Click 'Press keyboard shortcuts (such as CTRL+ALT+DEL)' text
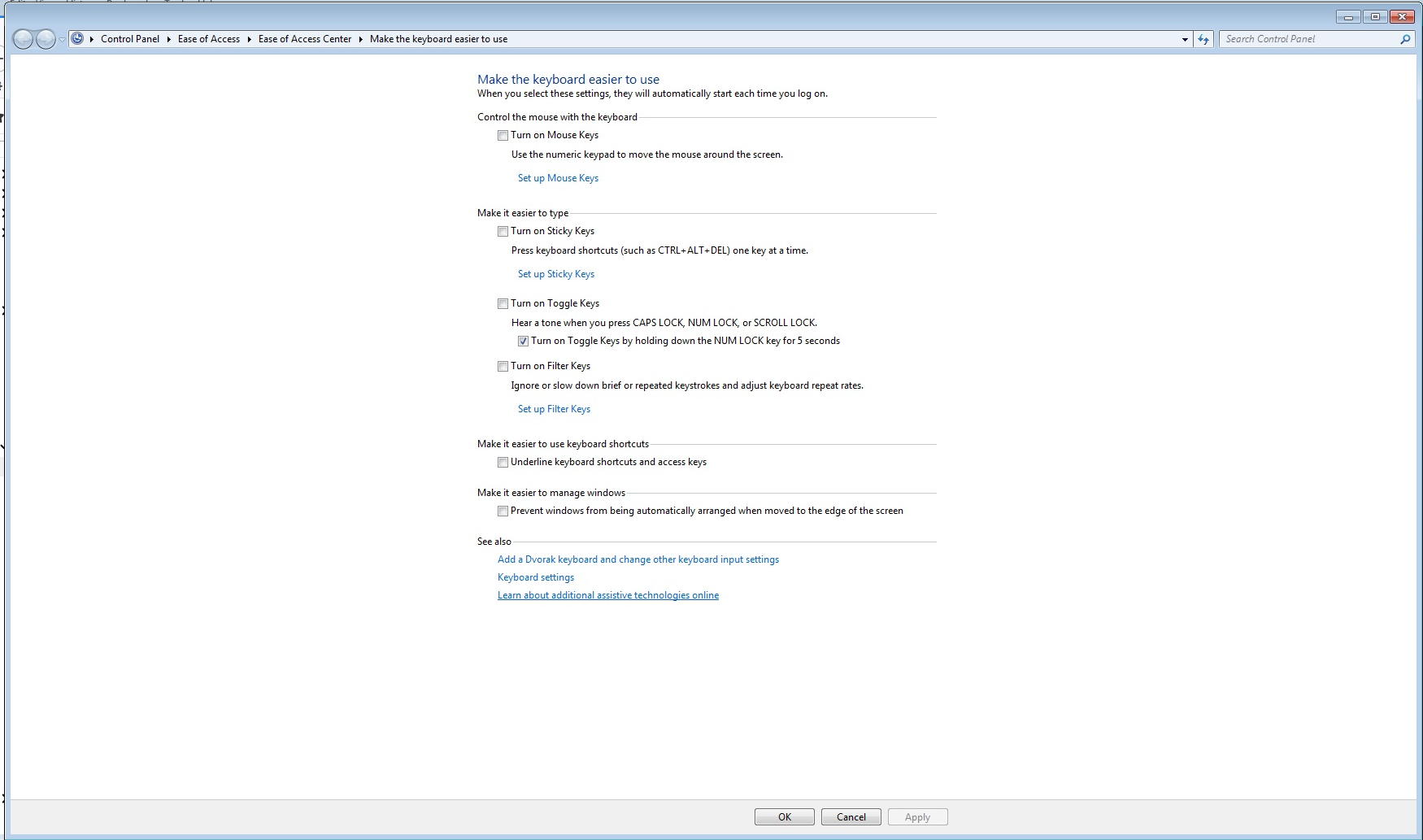This screenshot has width=1423, height=840. tap(659, 250)
